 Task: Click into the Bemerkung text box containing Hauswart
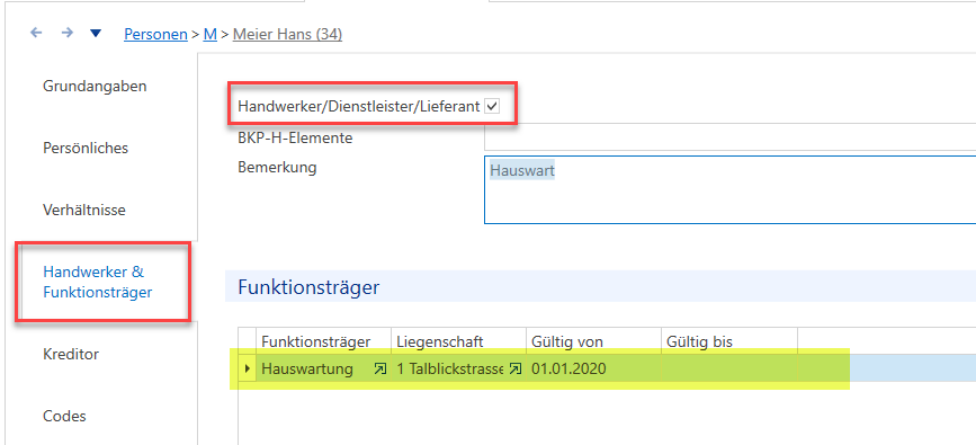(730, 190)
